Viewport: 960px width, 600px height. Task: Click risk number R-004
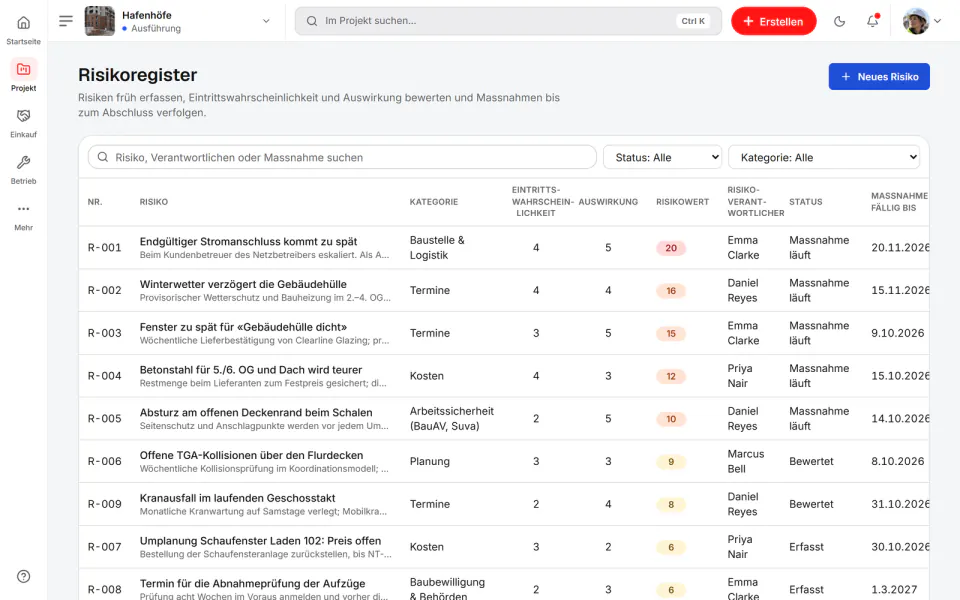click(x=104, y=376)
